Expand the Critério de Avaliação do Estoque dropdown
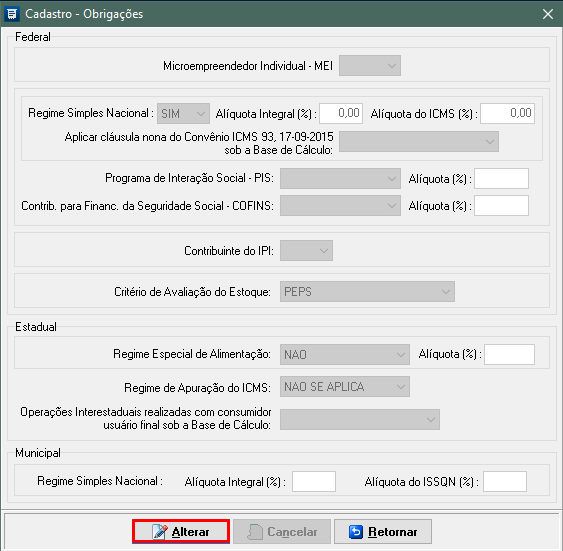The width and height of the screenshot is (563, 551). [367, 291]
